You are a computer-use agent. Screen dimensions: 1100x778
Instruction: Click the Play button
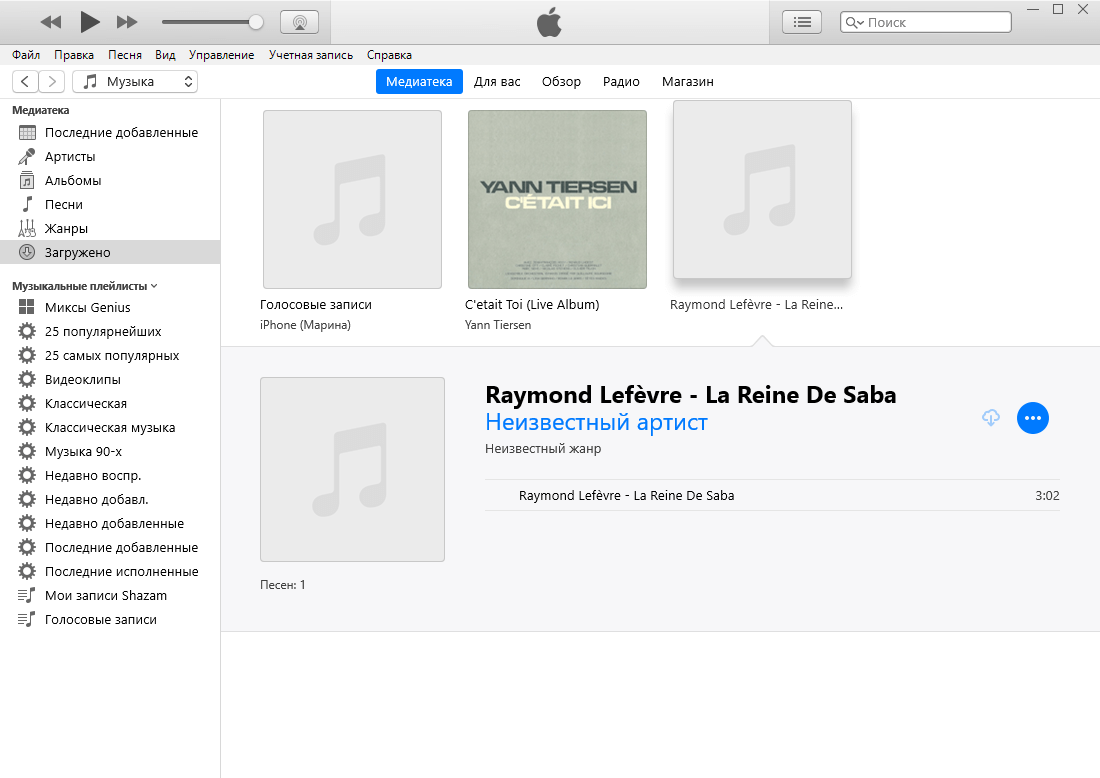90,21
